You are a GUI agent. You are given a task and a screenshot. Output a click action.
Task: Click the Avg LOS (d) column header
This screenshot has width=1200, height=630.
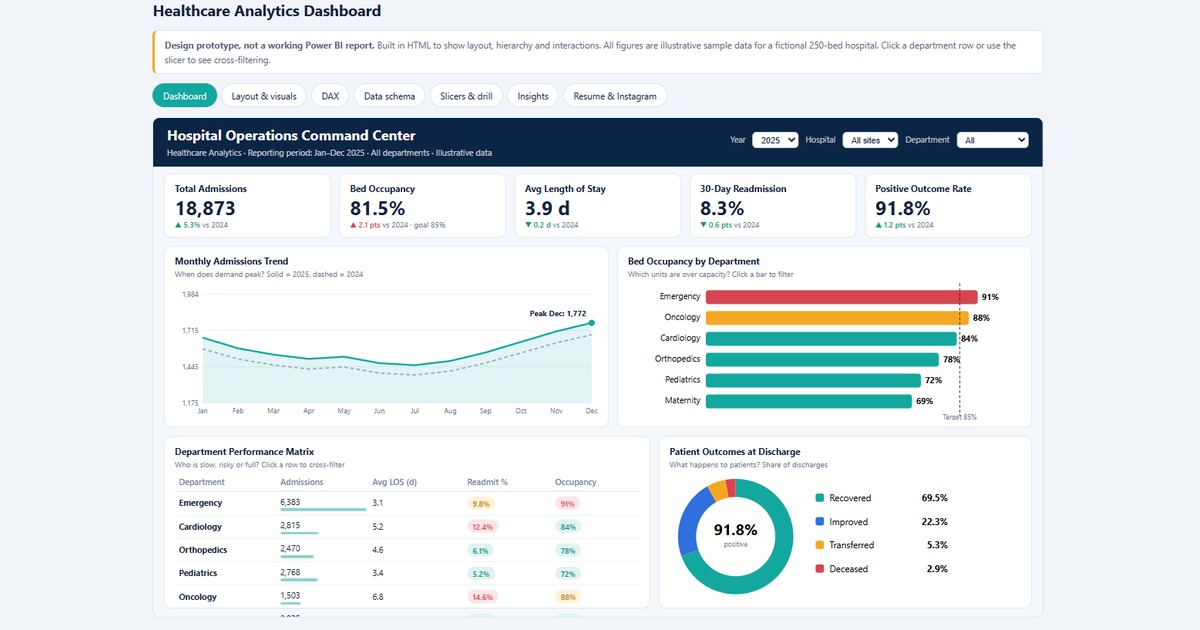(393, 482)
